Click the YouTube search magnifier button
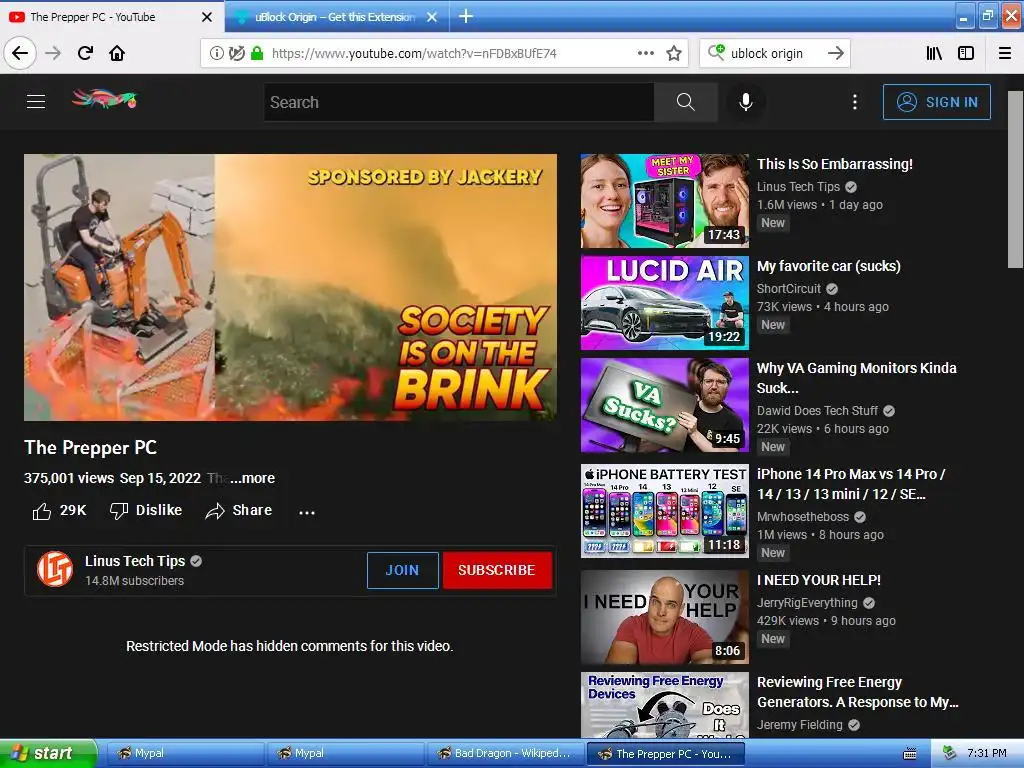Image resolution: width=1024 pixels, height=768 pixels. tap(686, 102)
